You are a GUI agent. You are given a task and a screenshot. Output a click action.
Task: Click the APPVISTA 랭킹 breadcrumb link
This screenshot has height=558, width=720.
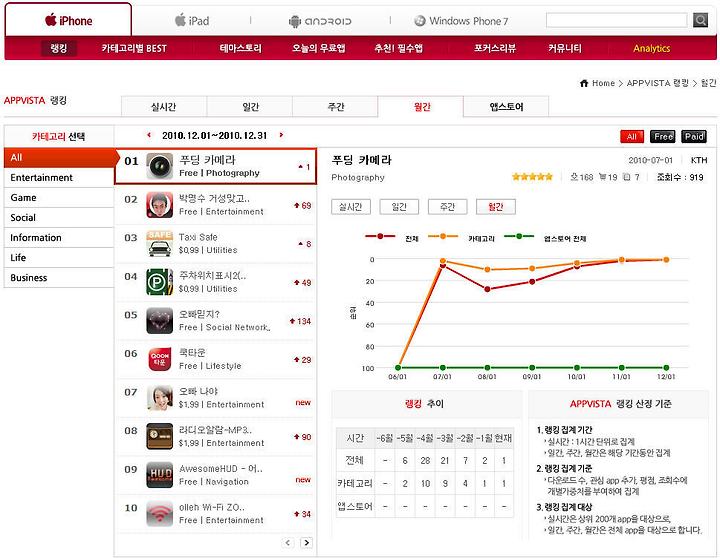coord(658,83)
